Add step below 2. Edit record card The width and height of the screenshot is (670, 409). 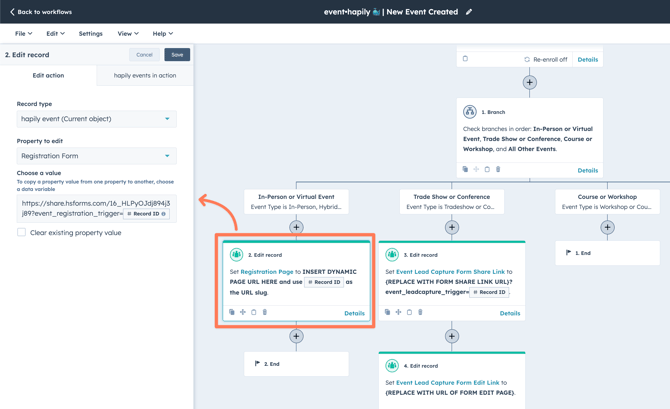[296, 337]
